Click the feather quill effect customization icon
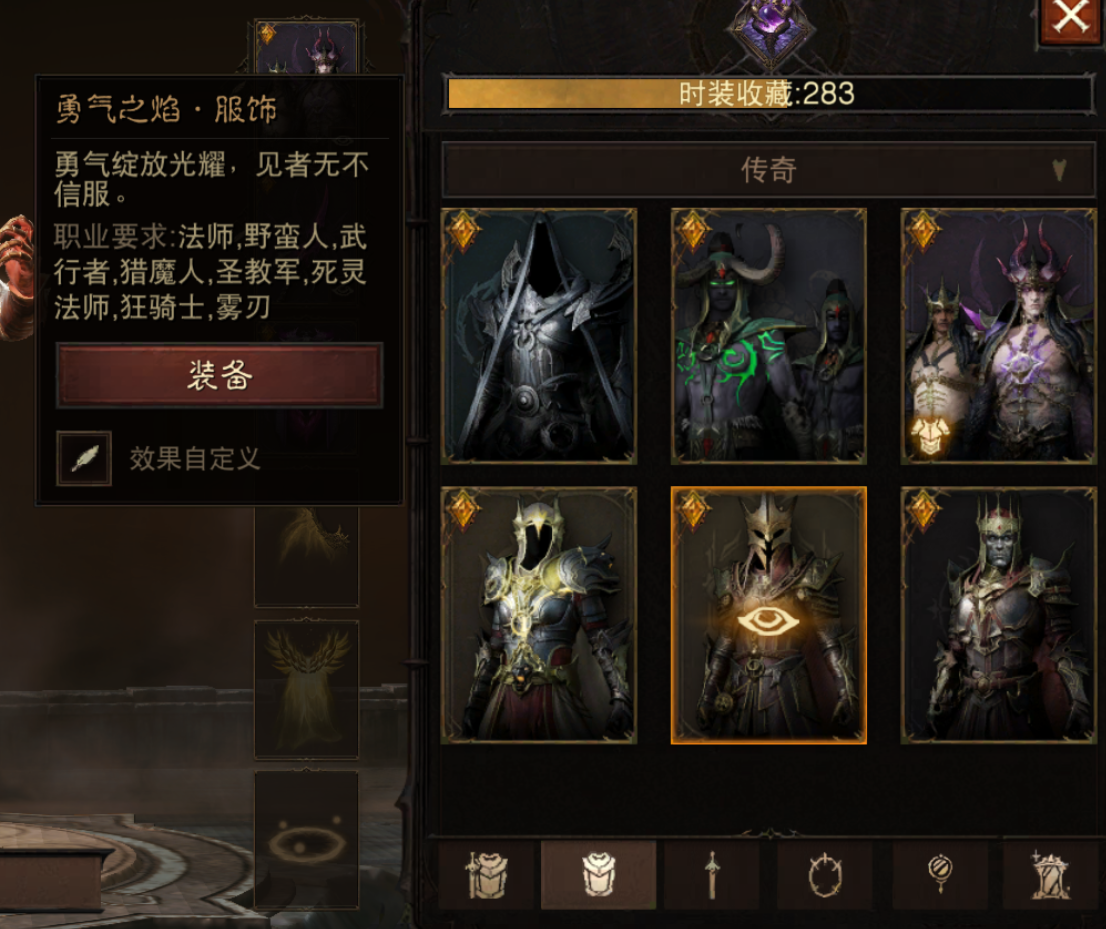 click(84, 459)
